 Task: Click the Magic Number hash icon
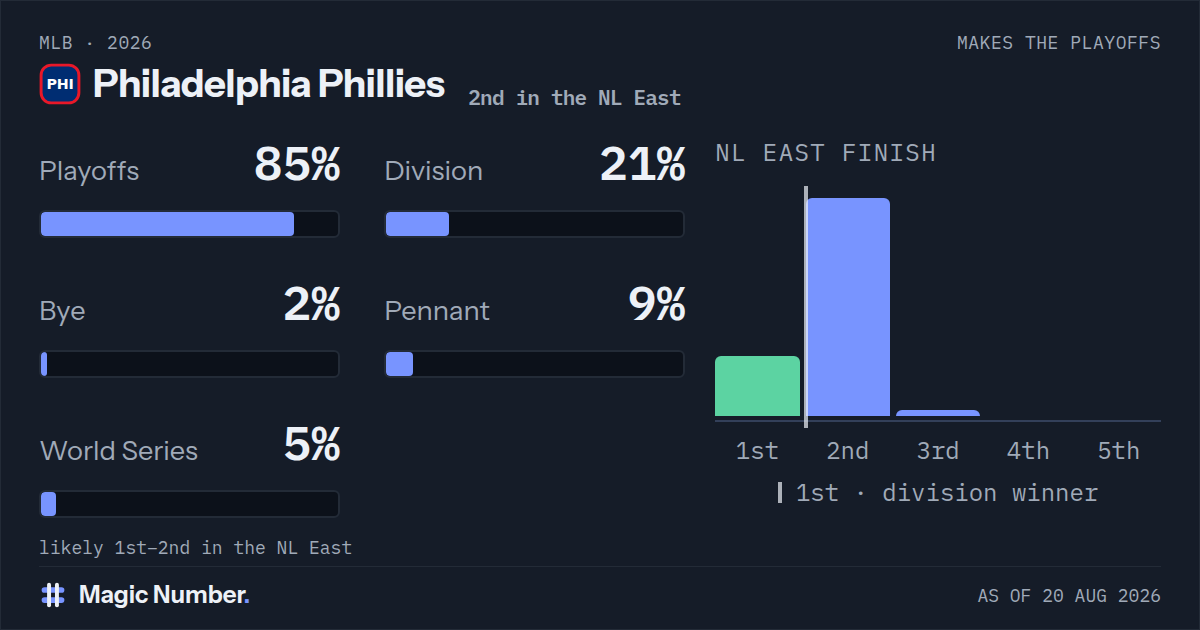pyautogui.click(x=53, y=595)
